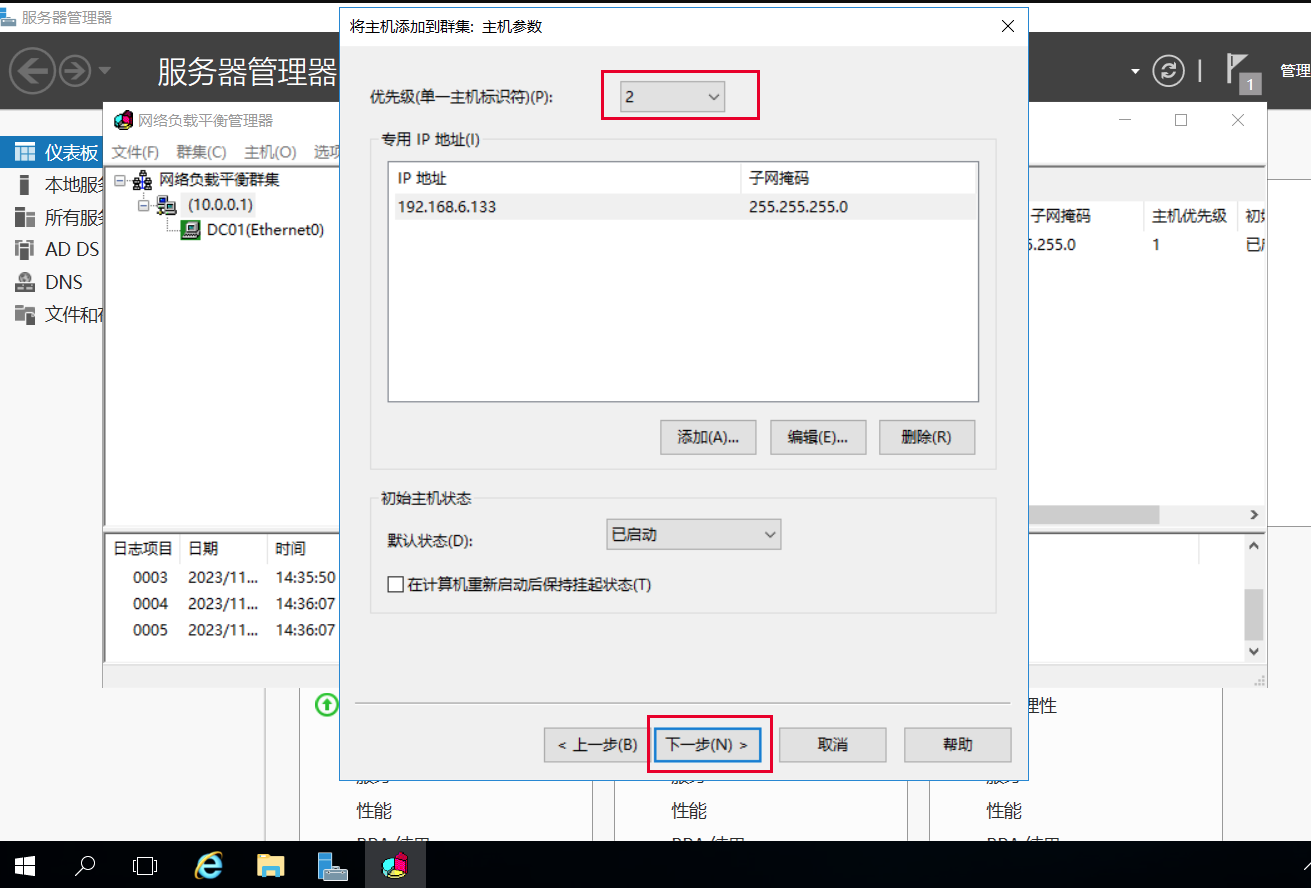
Task: Click the 下一步(N) button
Action: (x=707, y=745)
